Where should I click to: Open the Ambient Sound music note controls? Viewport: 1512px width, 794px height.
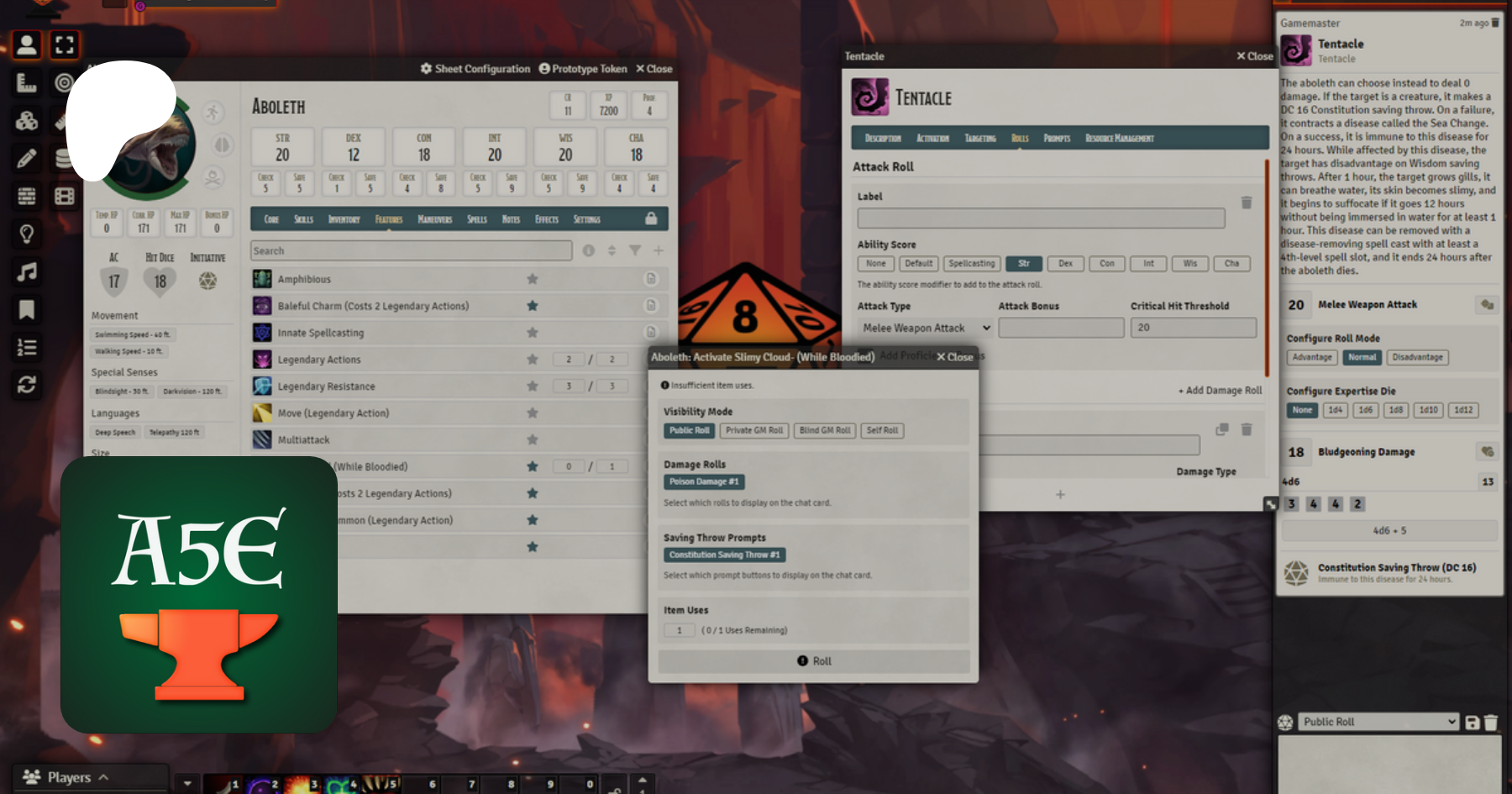click(26, 271)
